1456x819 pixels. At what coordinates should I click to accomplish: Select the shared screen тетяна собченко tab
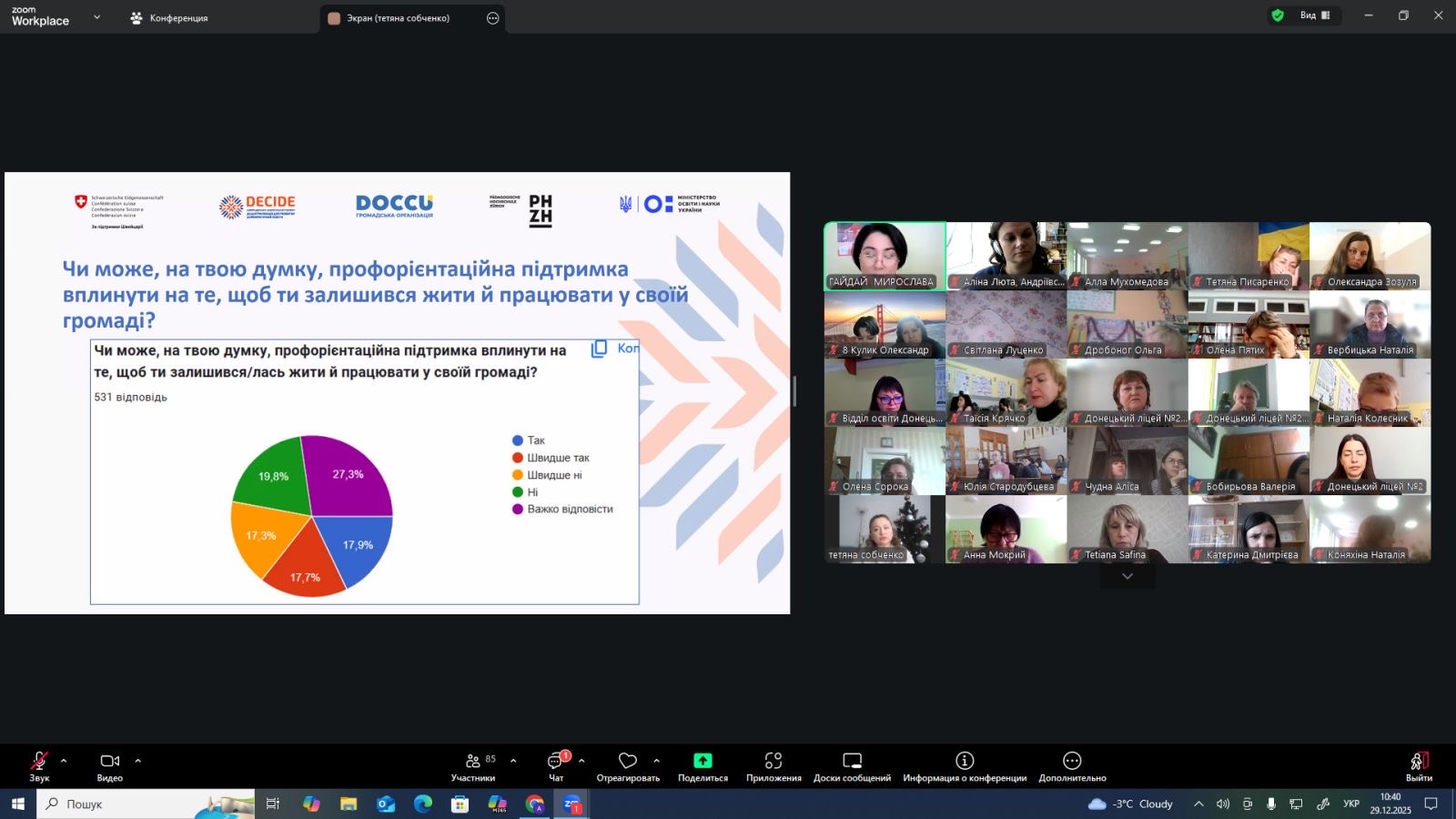(x=398, y=18)
